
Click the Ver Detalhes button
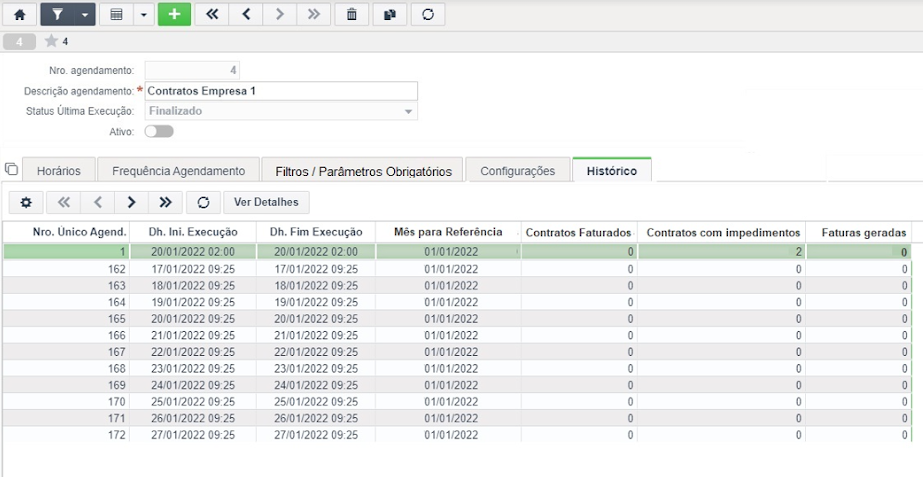pyautogui.click(x=266, y=203)
